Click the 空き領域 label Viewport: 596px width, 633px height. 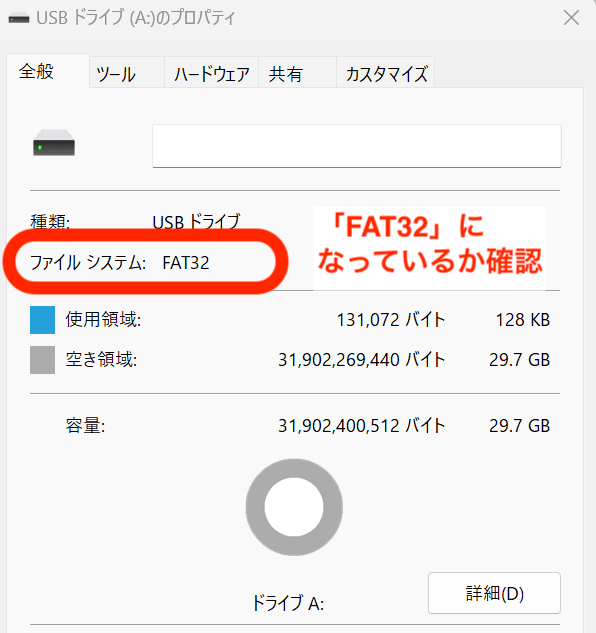pyautogui.click(x=101, y=359)
